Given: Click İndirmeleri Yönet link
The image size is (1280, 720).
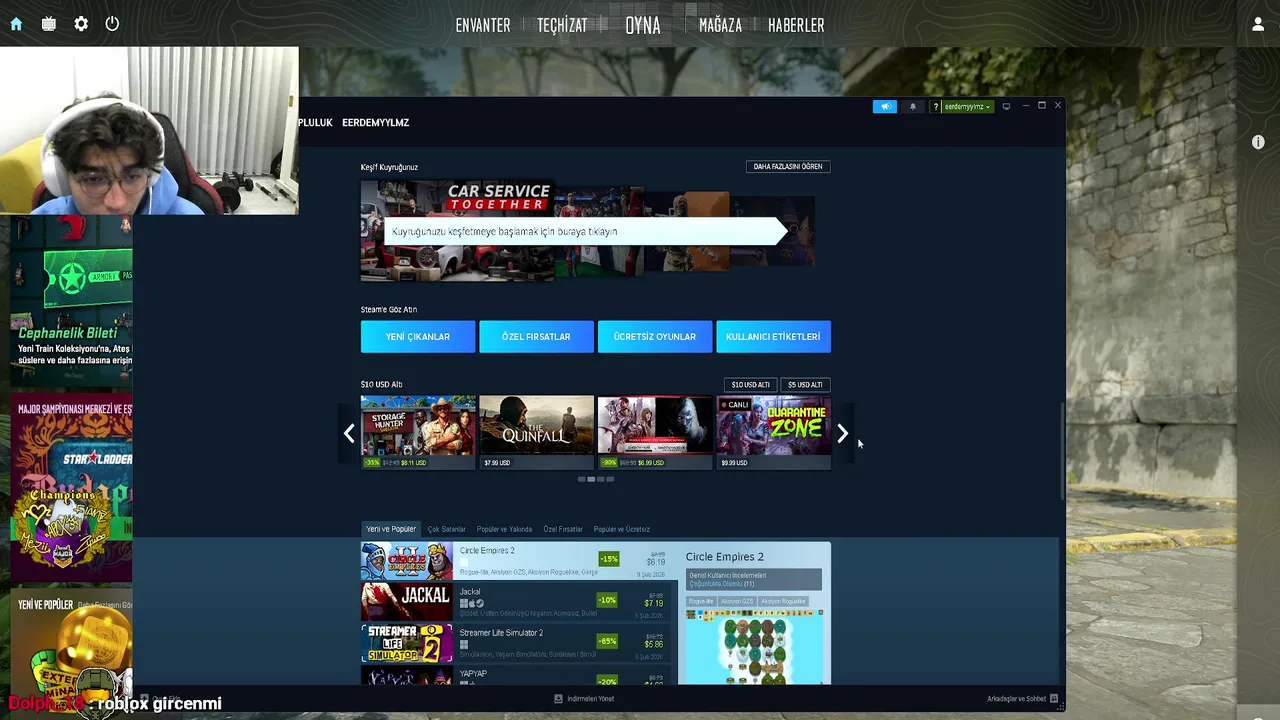Looking at the screenshot, I should [x=591, y=699].
